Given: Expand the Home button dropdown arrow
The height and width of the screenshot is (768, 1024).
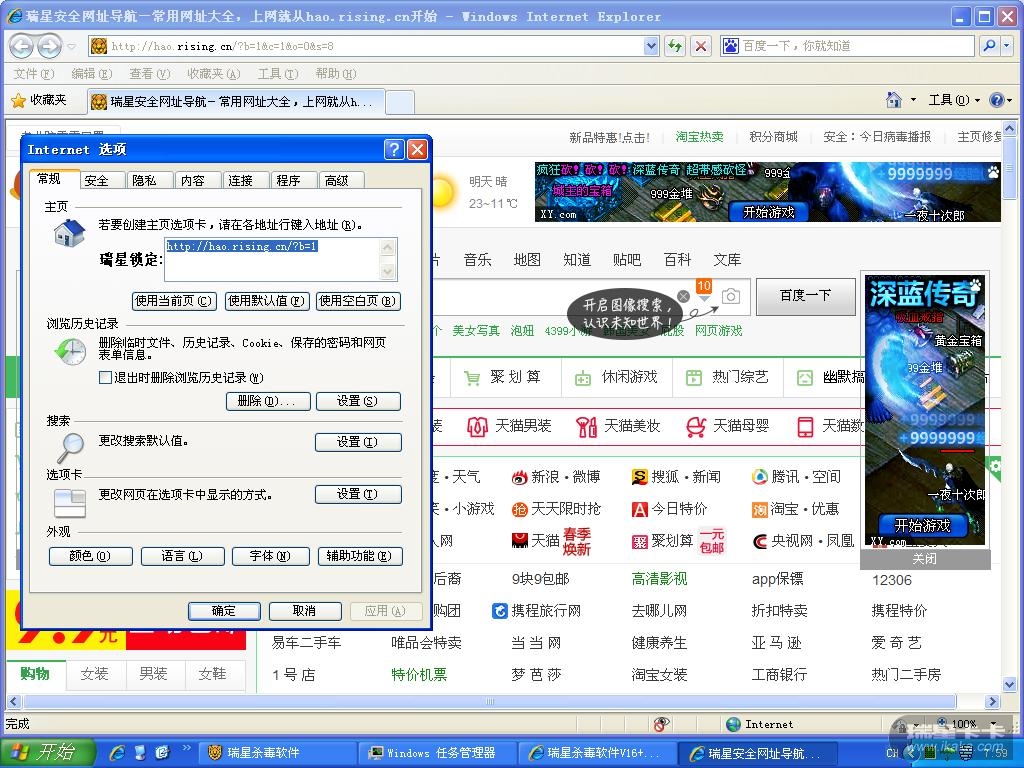Looking at the screenshot, I should coord(913,100).
